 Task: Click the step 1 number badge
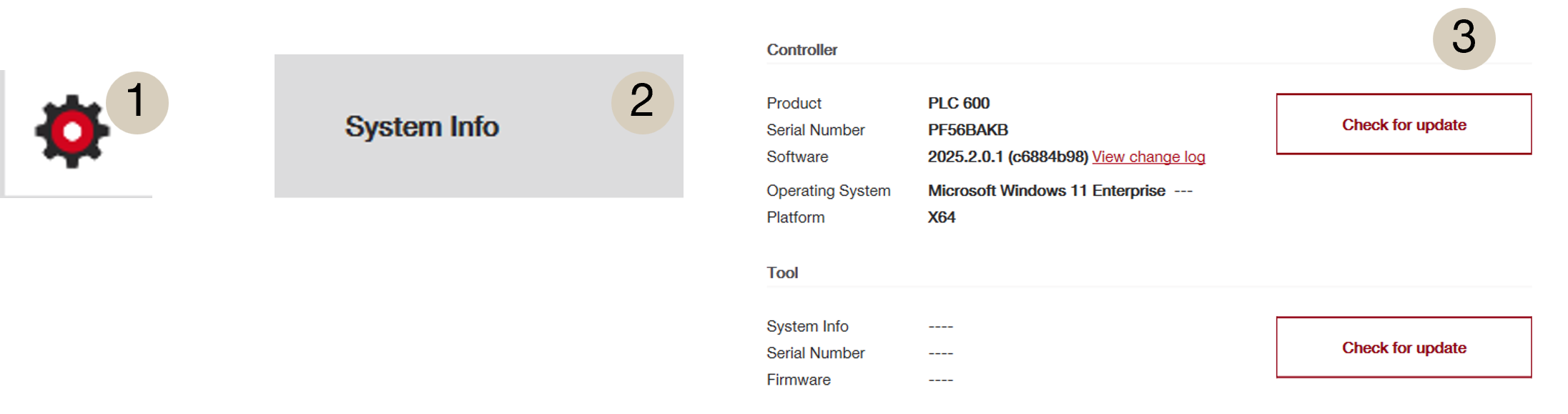click(x=137, y=101)
